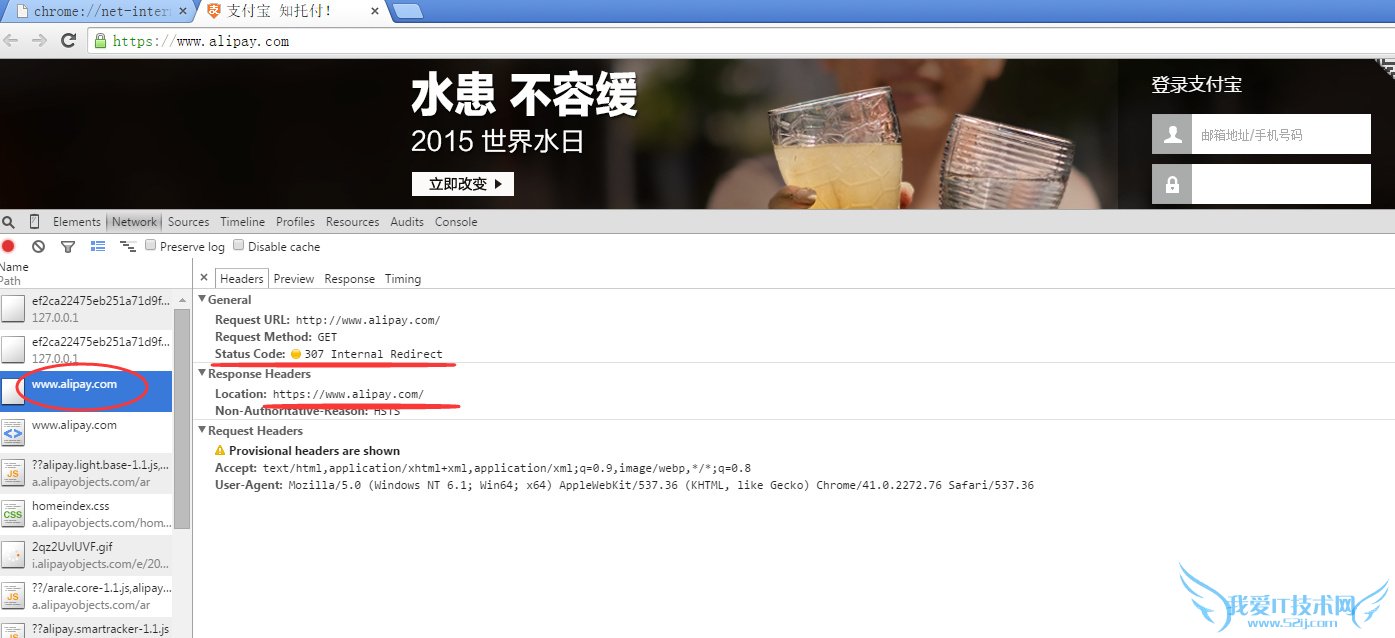Click the address bar URL
Screen dimensions: 1395x638
201,41
